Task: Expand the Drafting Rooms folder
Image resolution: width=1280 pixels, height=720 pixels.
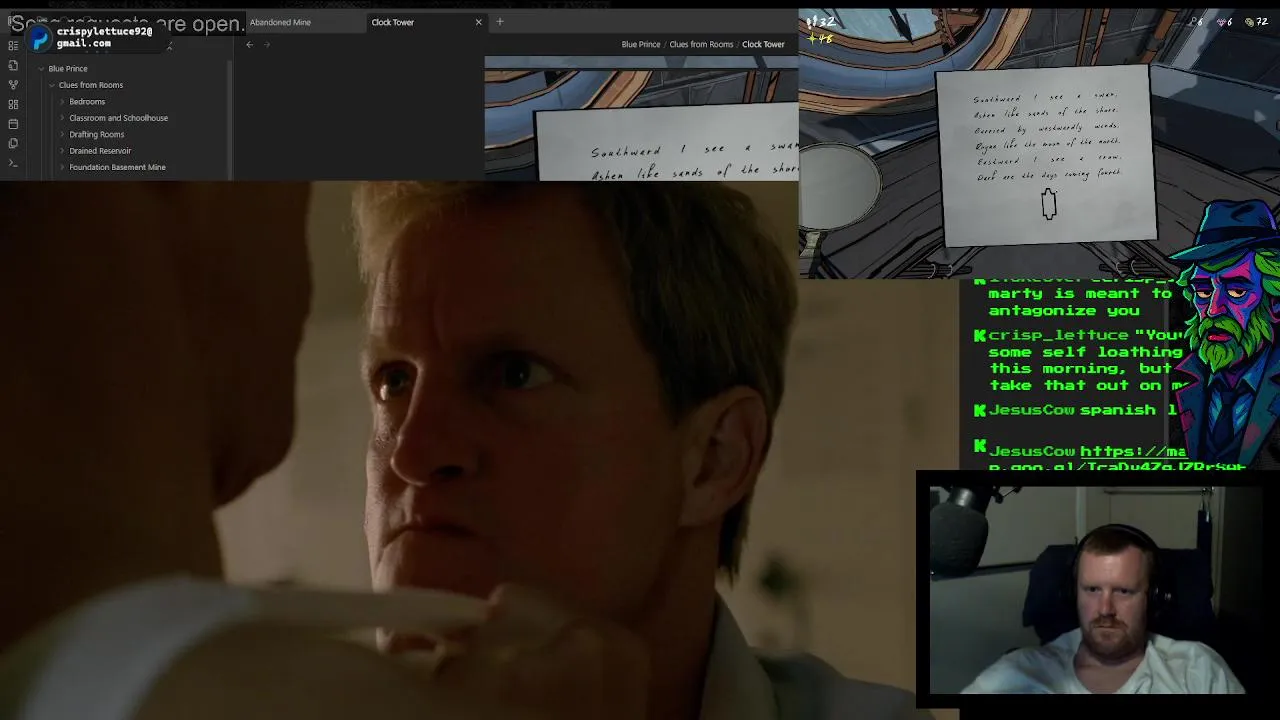Action: (62, 134)
